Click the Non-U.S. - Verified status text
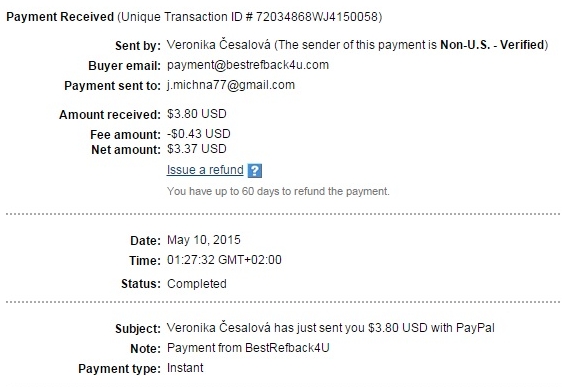This screenshot has height=387, width=562. [492, 45]
